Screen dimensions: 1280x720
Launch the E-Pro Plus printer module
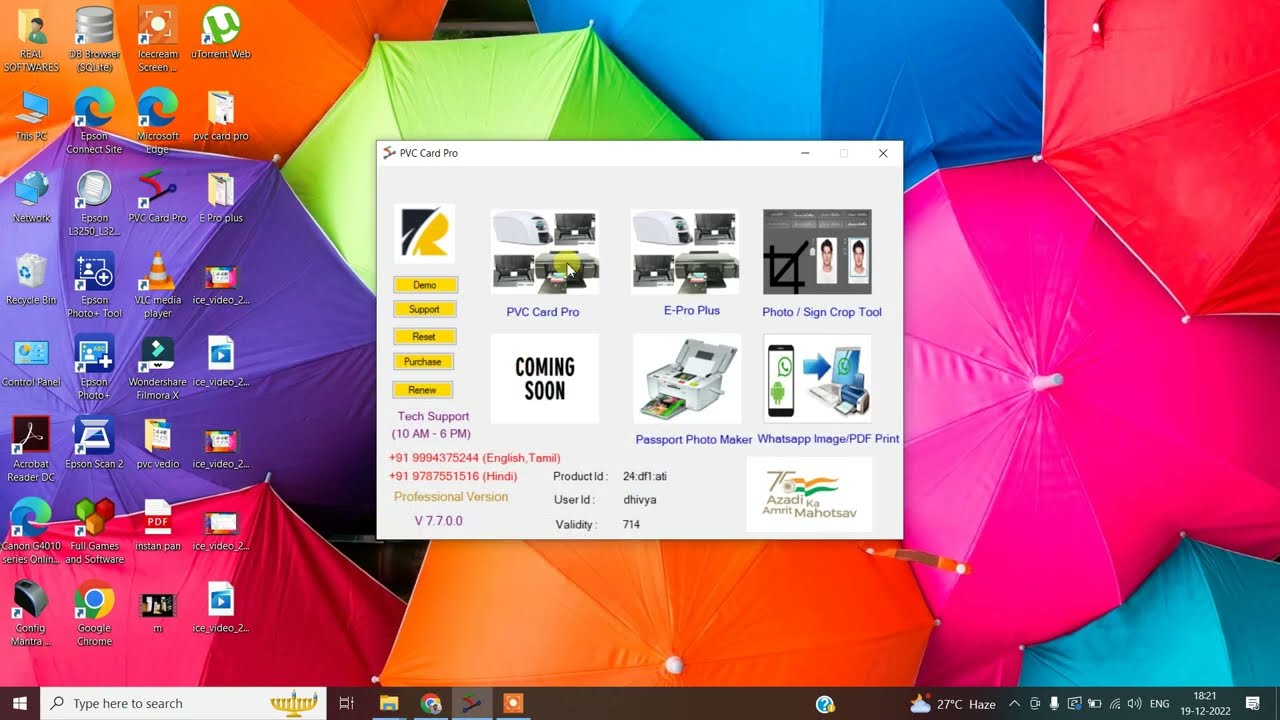point(685,252)
